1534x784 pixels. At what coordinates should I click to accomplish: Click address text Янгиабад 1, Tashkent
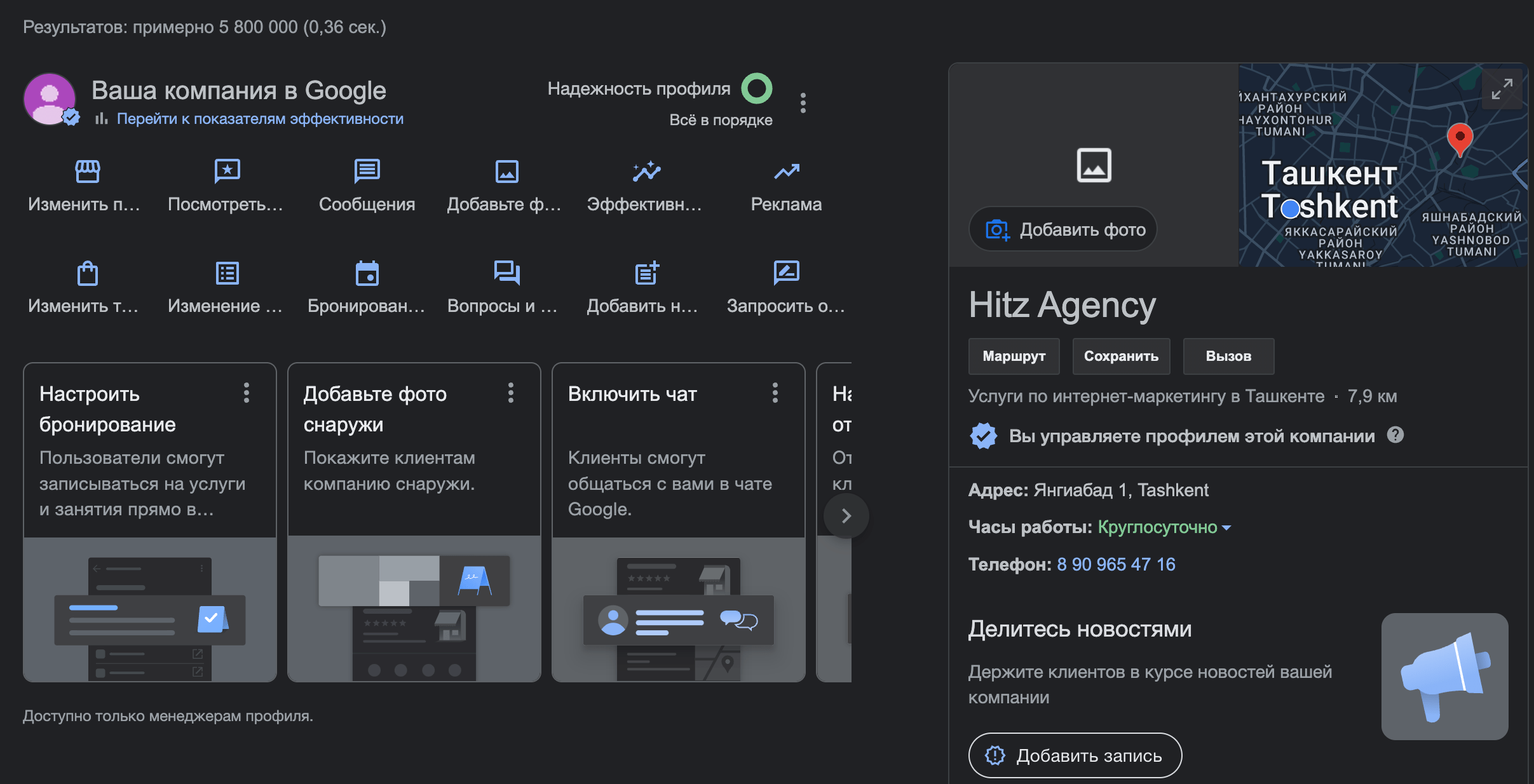click(1120, 490)
